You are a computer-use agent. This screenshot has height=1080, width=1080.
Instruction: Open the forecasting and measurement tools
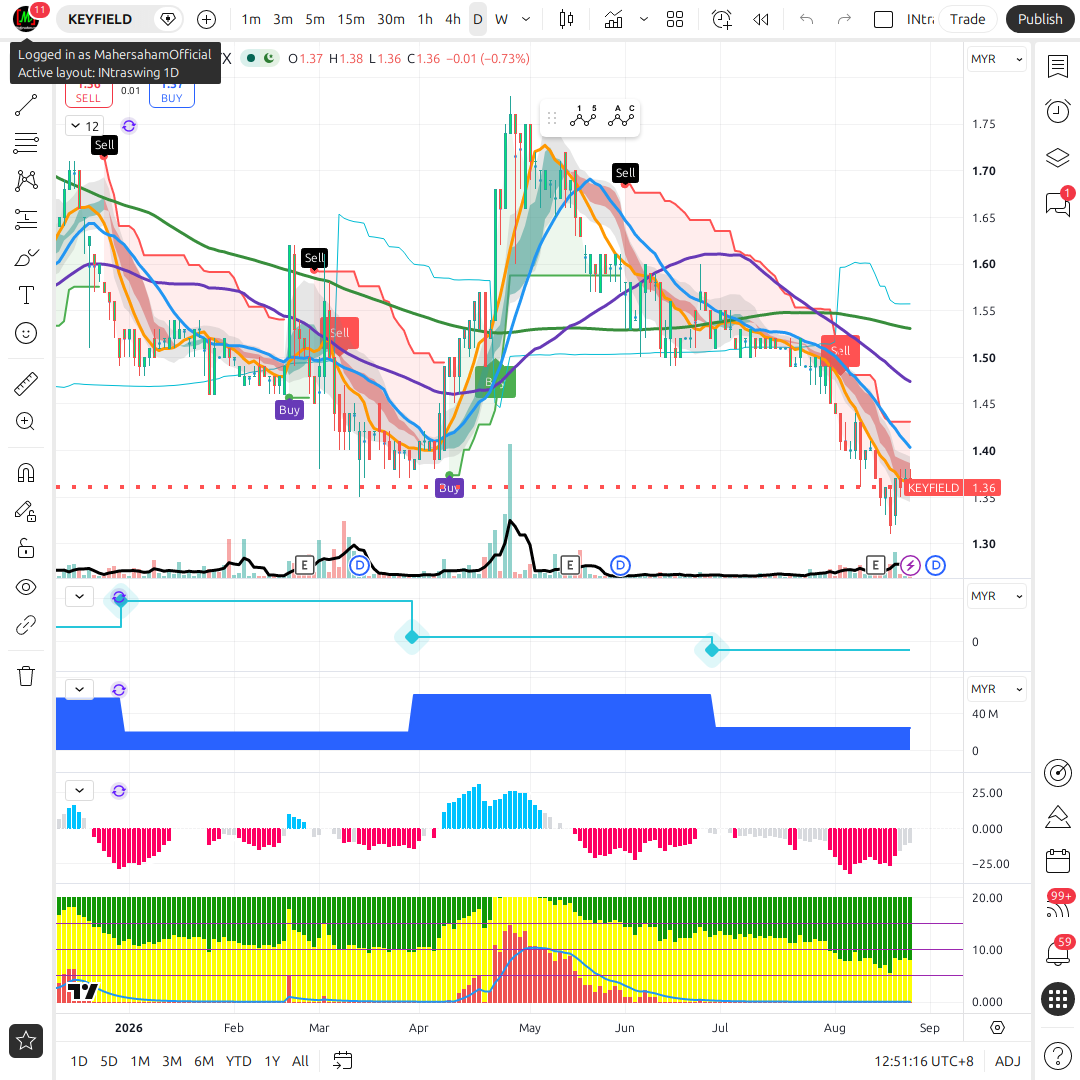click(x=25, y=219)
